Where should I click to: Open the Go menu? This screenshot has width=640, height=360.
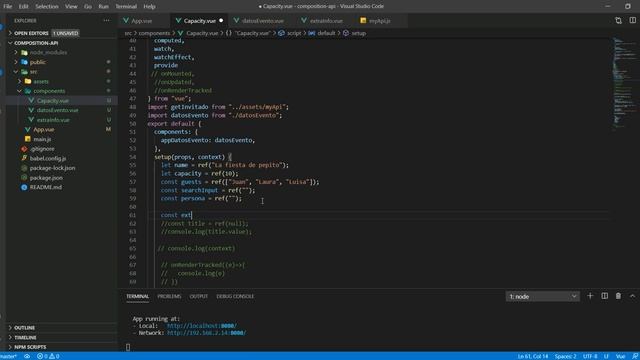coord(88,7)
